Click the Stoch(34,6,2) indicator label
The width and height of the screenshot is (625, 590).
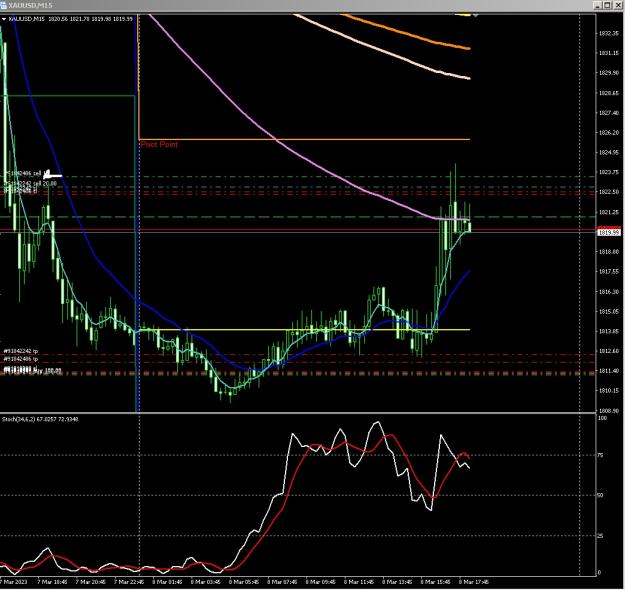[40, 419]
